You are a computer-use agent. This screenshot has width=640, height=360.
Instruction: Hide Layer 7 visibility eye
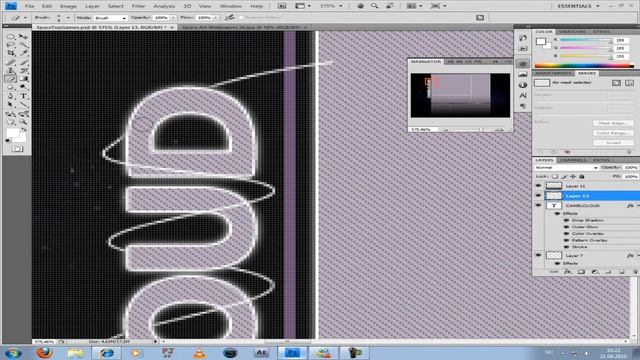(538, 256)
